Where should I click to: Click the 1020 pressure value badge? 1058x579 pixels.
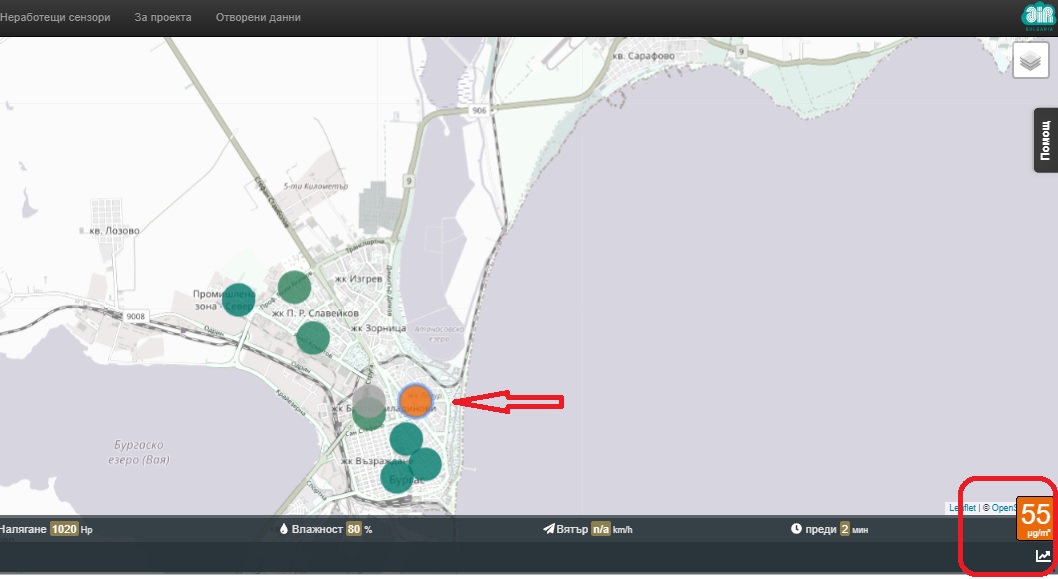(64, 529)
